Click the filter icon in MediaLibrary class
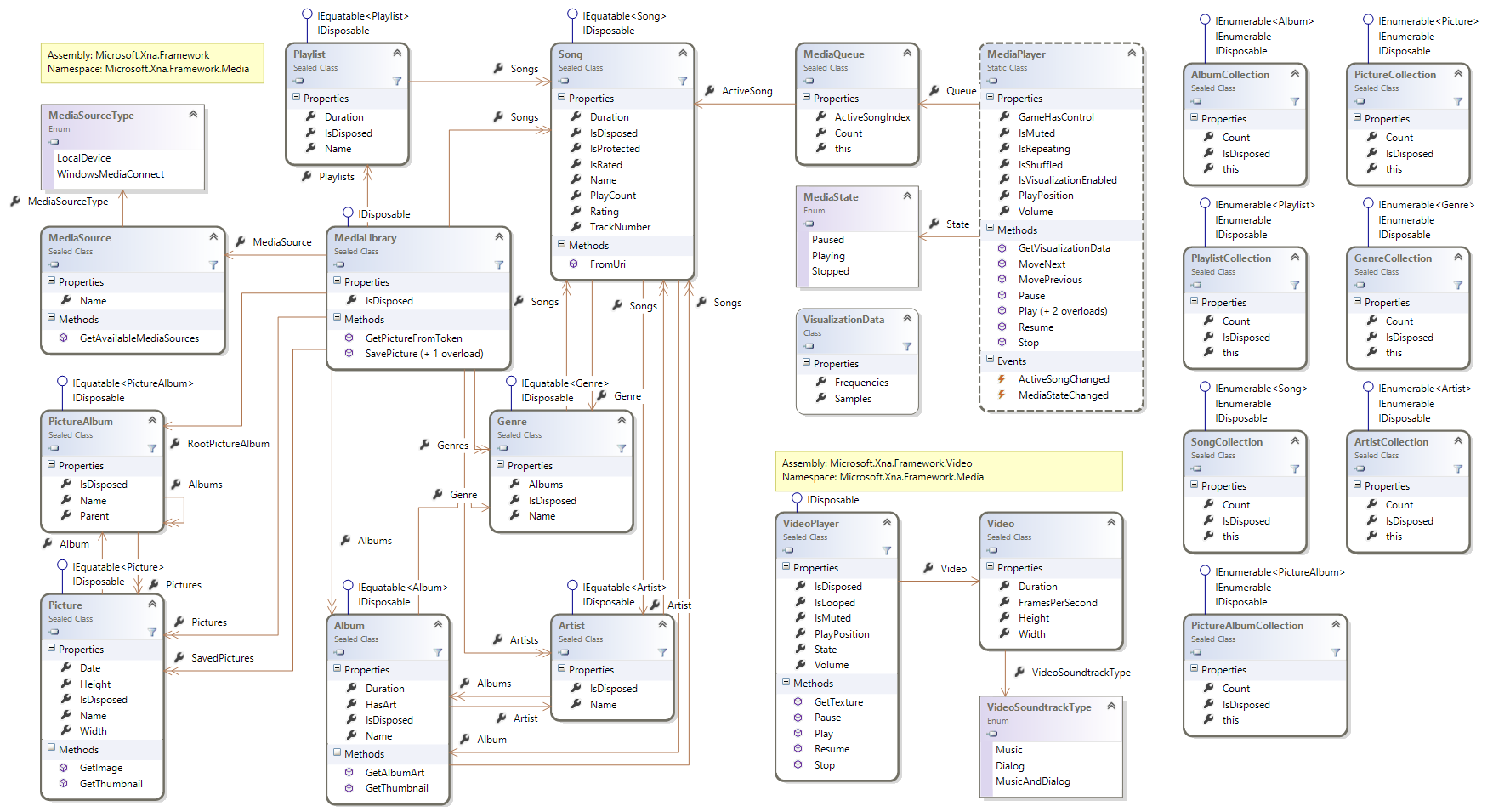Viewport: 1493px width, 812px height. point(499,265)
